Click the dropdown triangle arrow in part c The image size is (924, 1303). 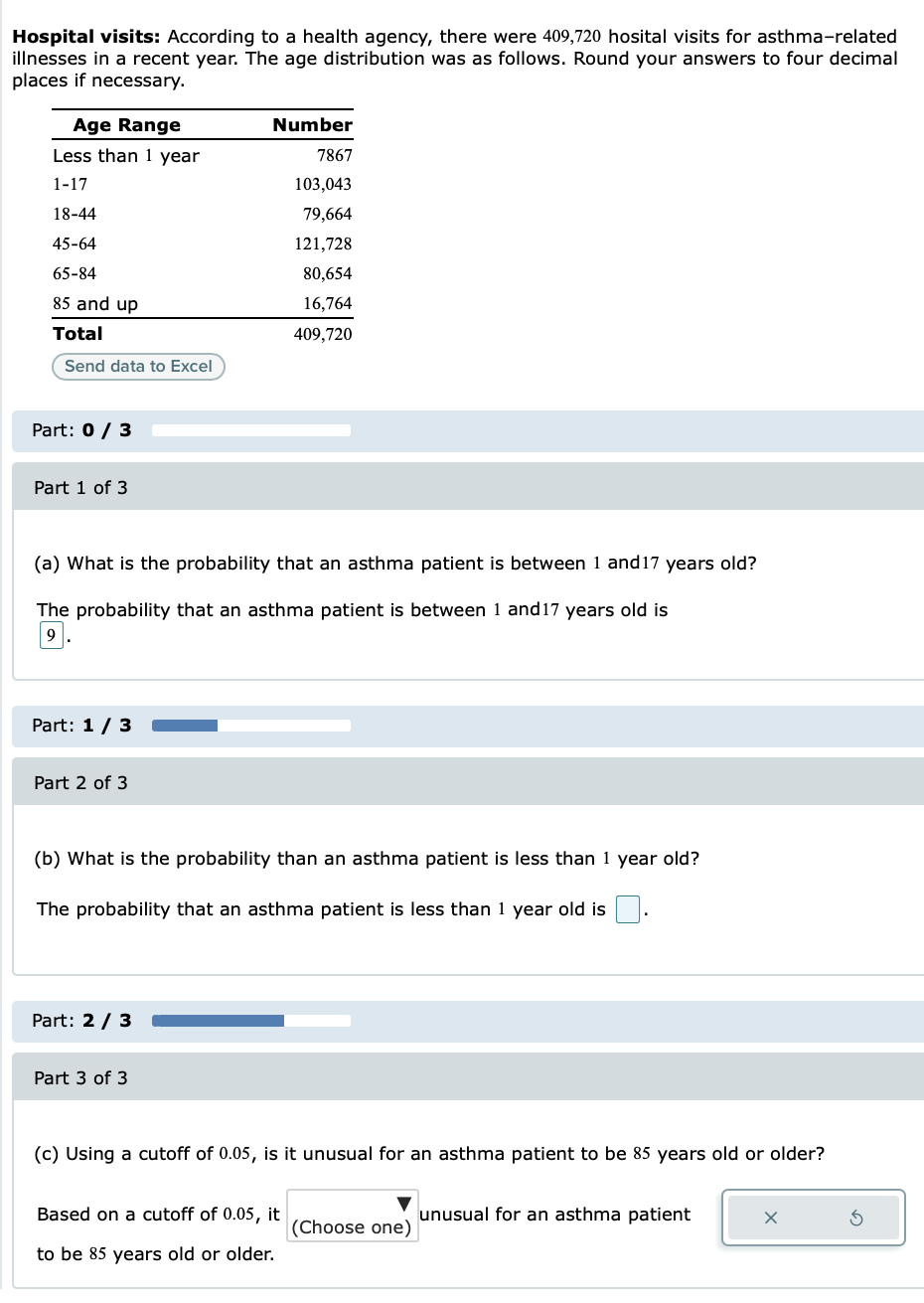[403, 1205]
